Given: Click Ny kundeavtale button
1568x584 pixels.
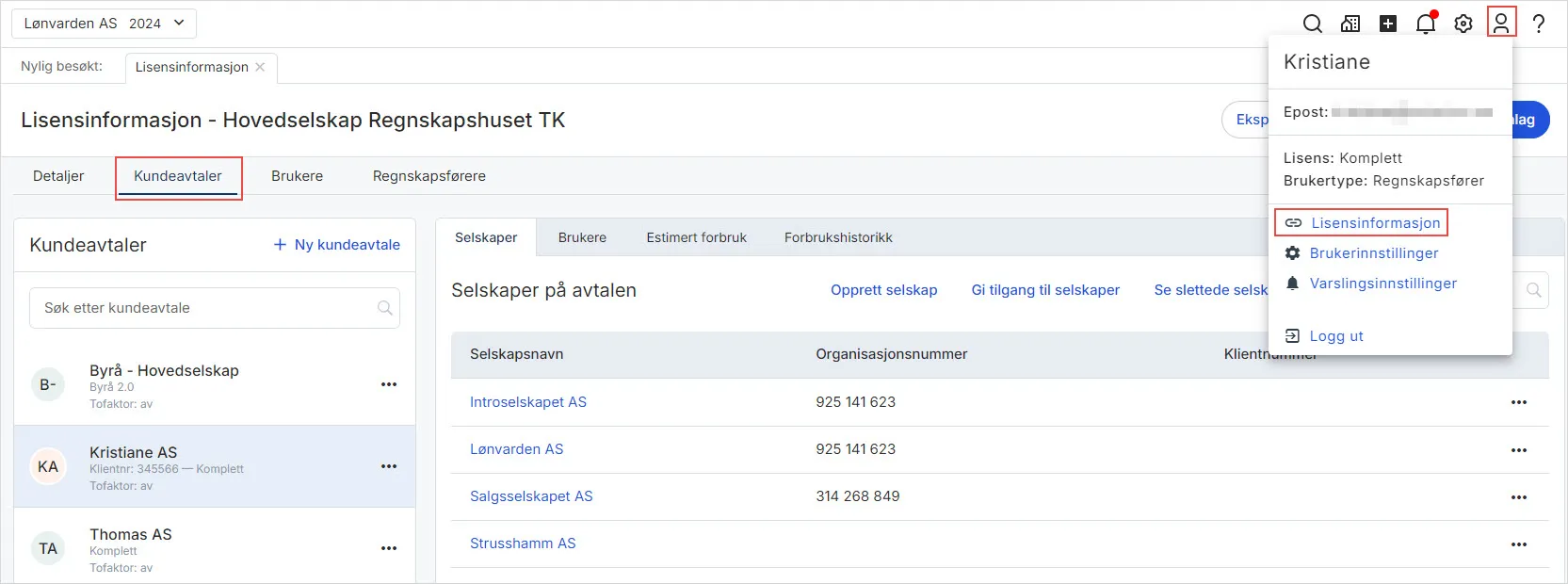Looking at the screenshot, I should [x=336, y=245].
